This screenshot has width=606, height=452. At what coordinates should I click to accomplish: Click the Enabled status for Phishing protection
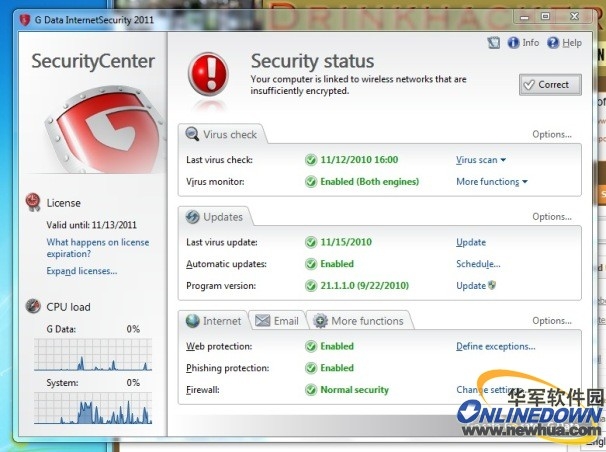point(337,368)
